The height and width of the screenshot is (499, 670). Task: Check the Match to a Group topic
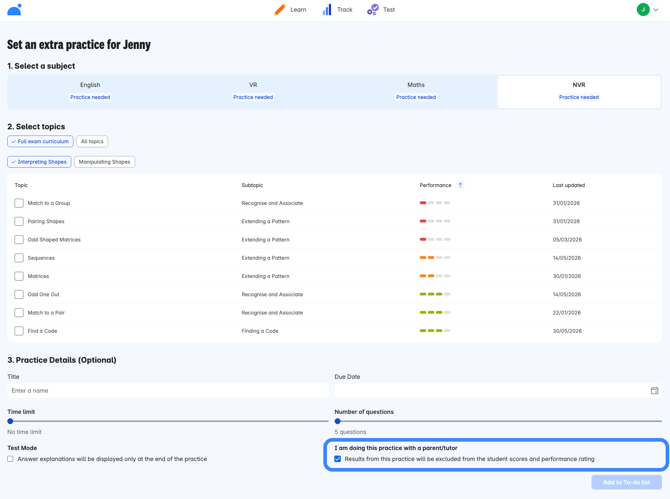pyautogui.click(x=19, y=203)
